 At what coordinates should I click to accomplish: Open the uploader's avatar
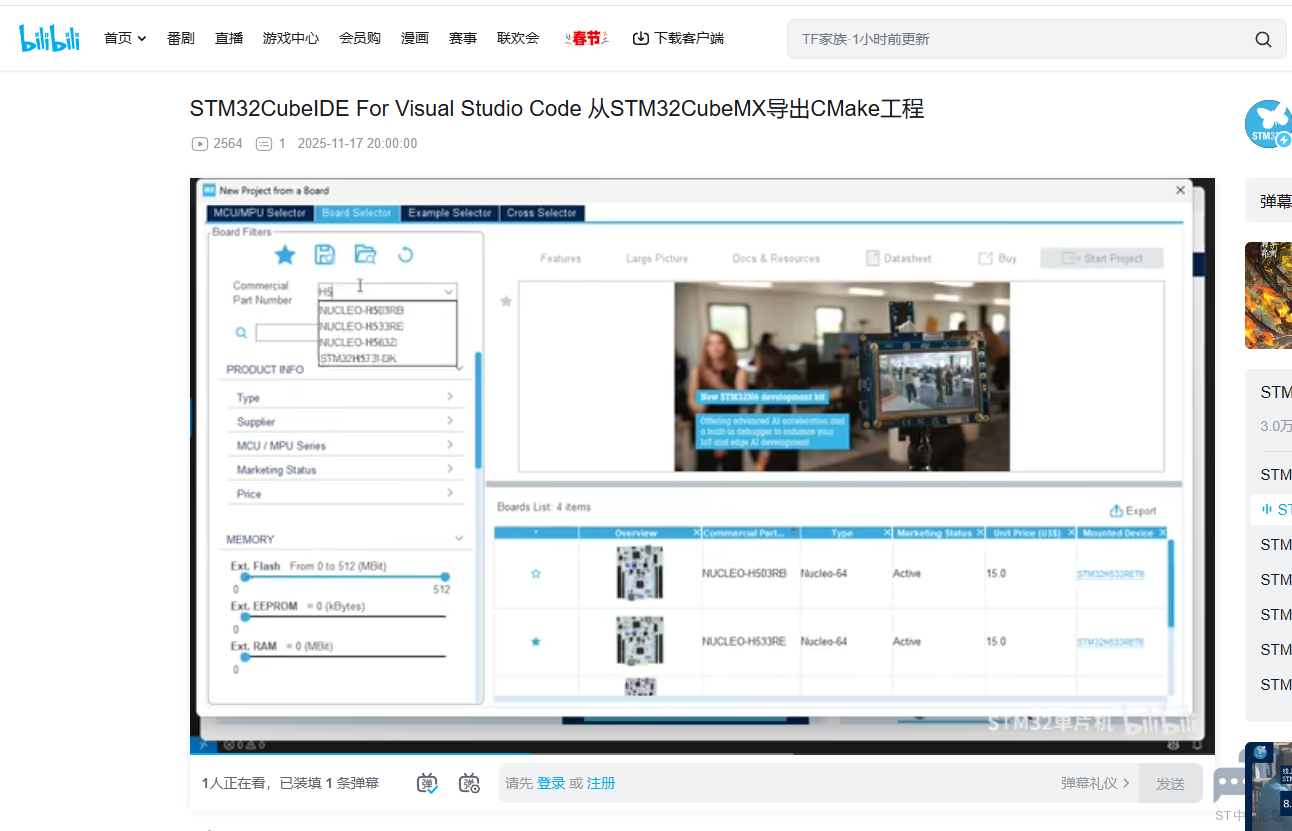tap(1268, 124)
